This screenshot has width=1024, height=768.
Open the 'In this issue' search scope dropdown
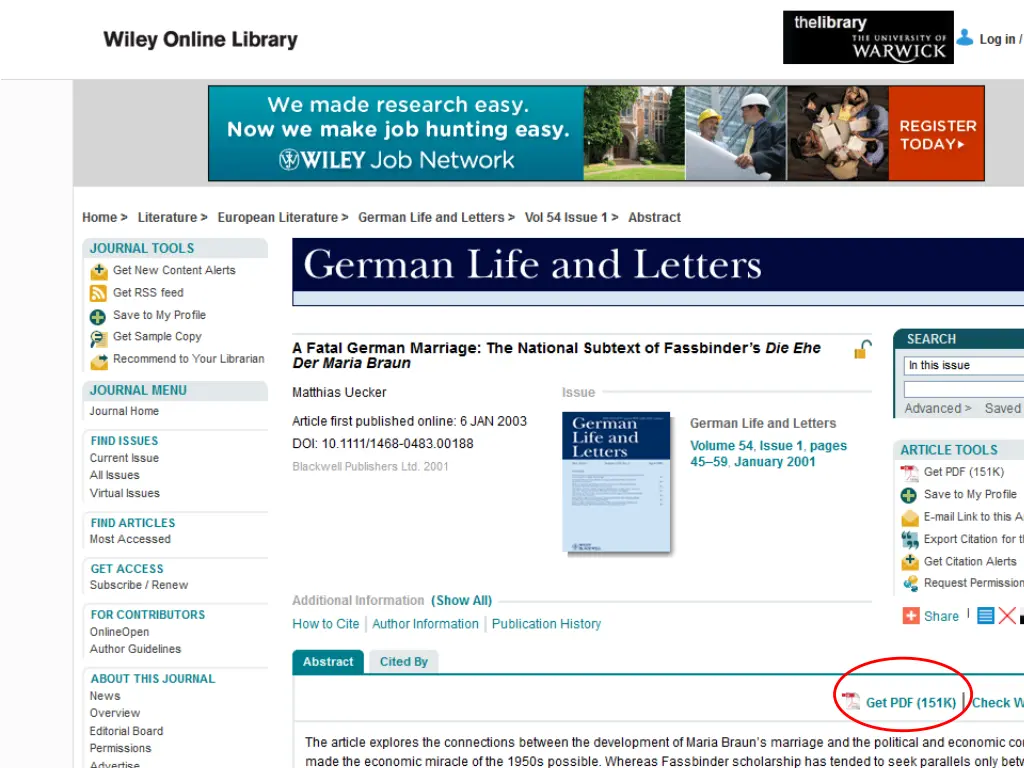[964, 365]
